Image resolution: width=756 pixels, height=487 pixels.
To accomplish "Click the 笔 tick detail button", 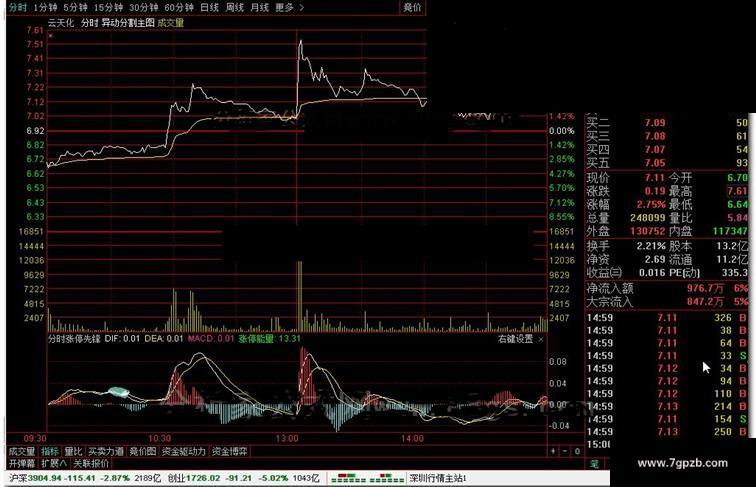I will (594, 463).
